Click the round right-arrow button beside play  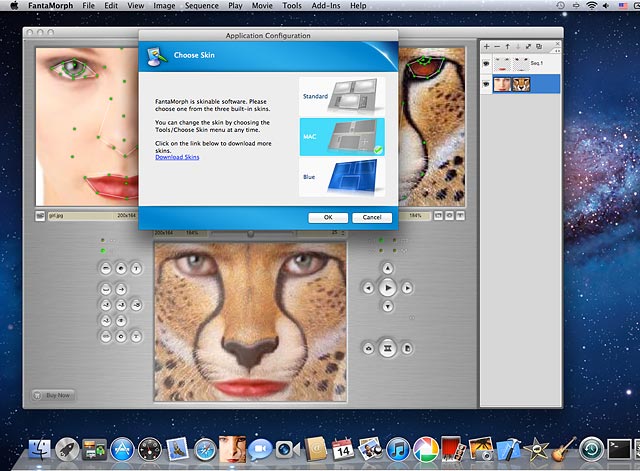[407, 288]
